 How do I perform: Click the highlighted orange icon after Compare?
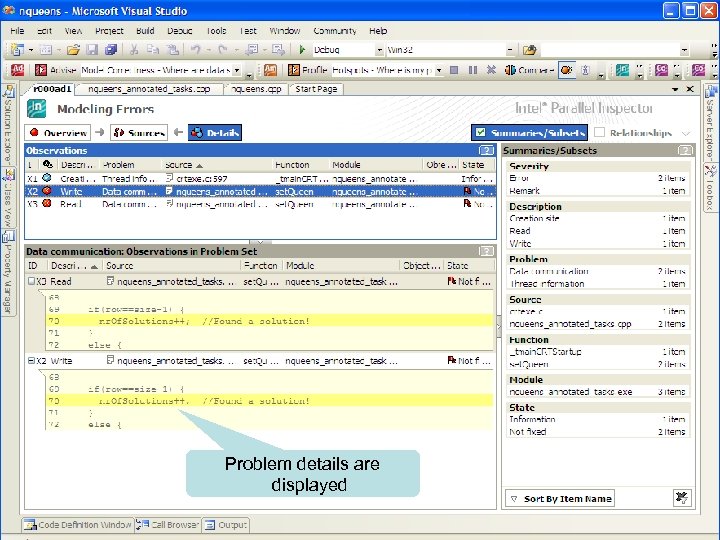pyautogui.click(x=567, y=70)
